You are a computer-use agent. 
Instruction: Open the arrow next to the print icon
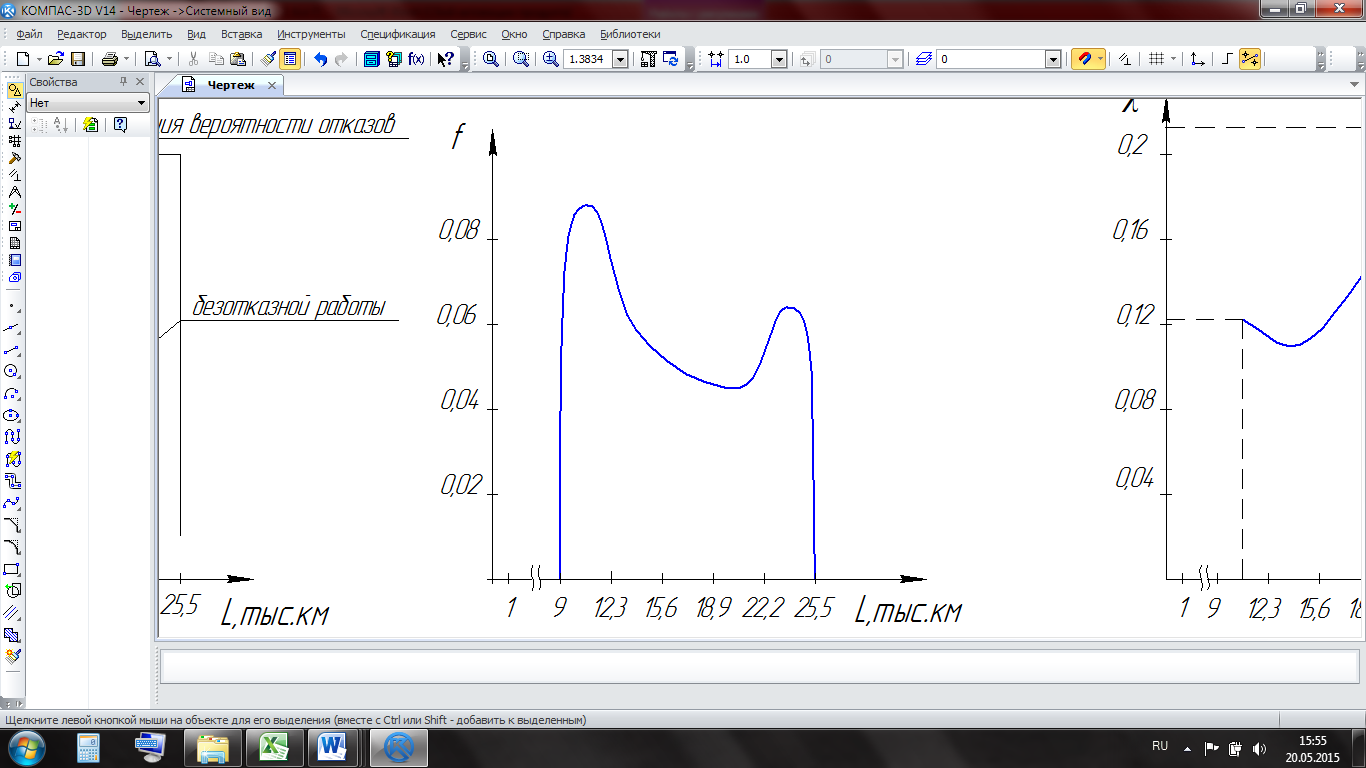coord(127,59)
